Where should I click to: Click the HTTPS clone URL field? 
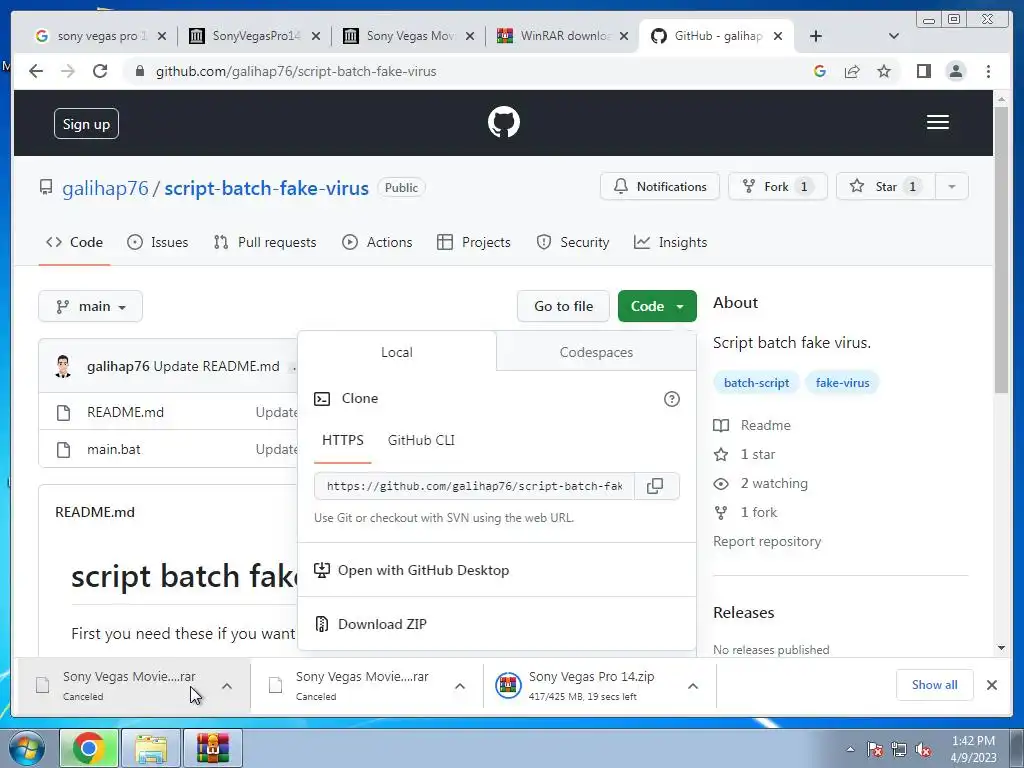coord(474,486)
